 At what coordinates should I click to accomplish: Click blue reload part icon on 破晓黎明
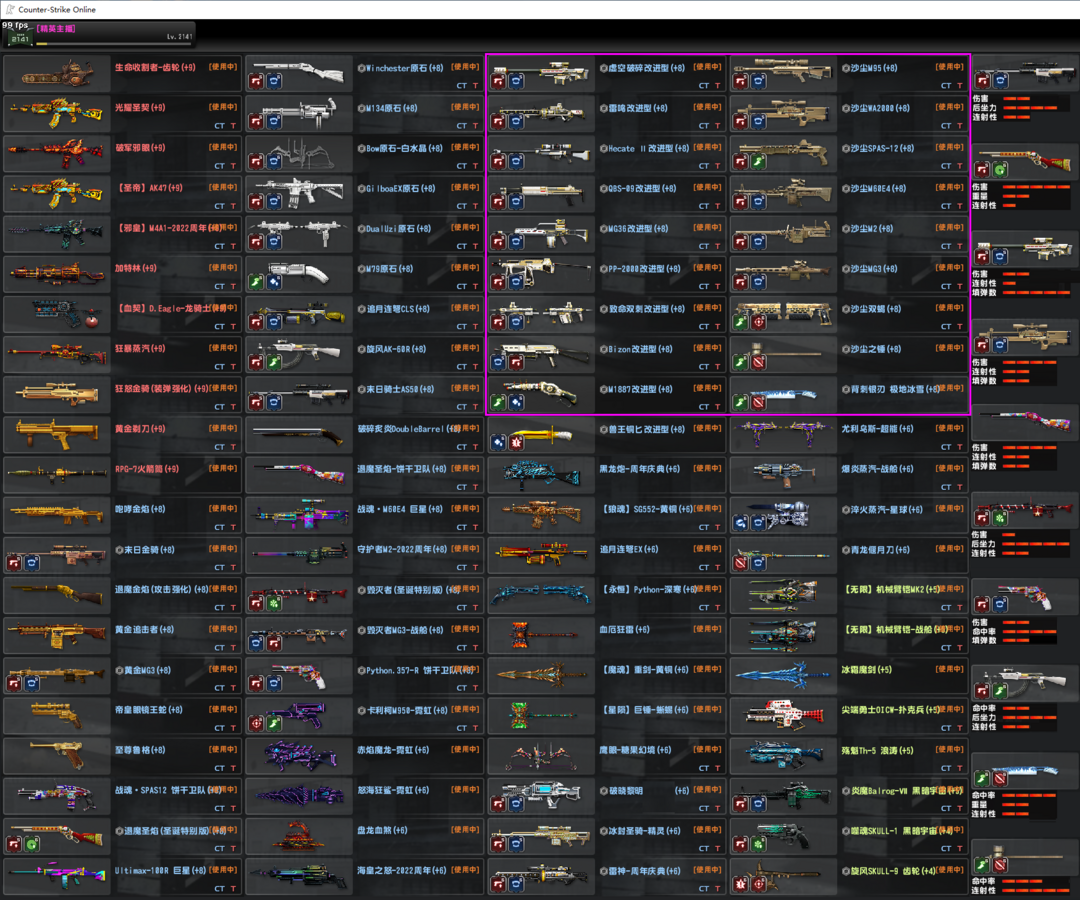click(517, 804)
